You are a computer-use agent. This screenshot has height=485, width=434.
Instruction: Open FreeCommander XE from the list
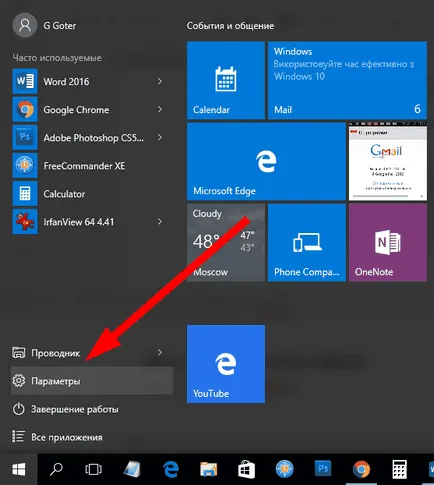click(x=92, y=166)
